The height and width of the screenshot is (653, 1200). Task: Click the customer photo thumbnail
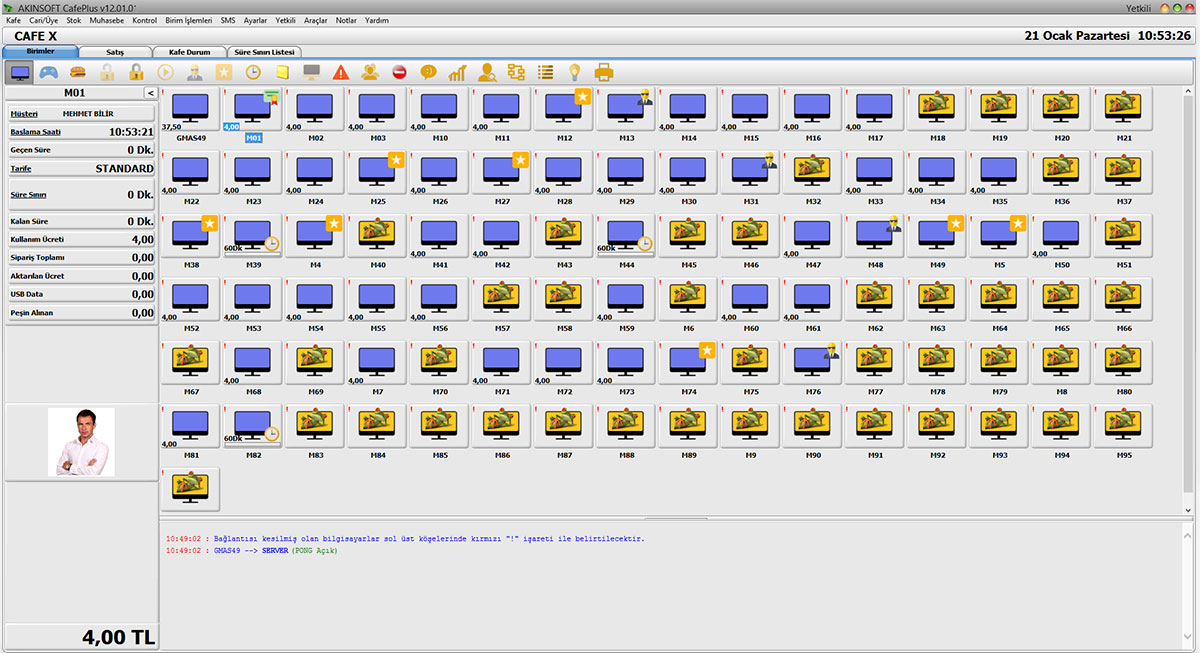82,441
